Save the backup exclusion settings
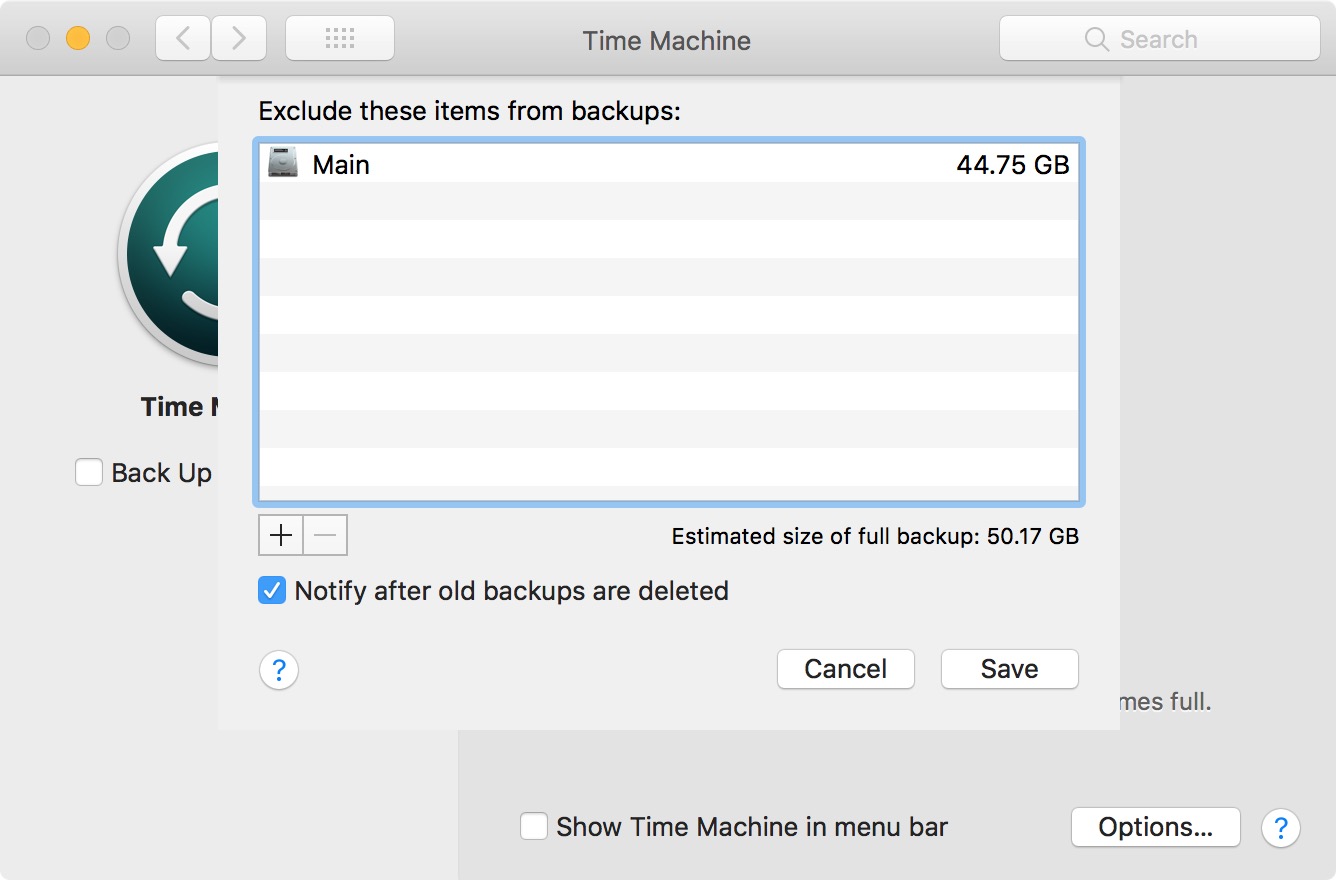The image size is (1336, 880). click(1010, 669)
